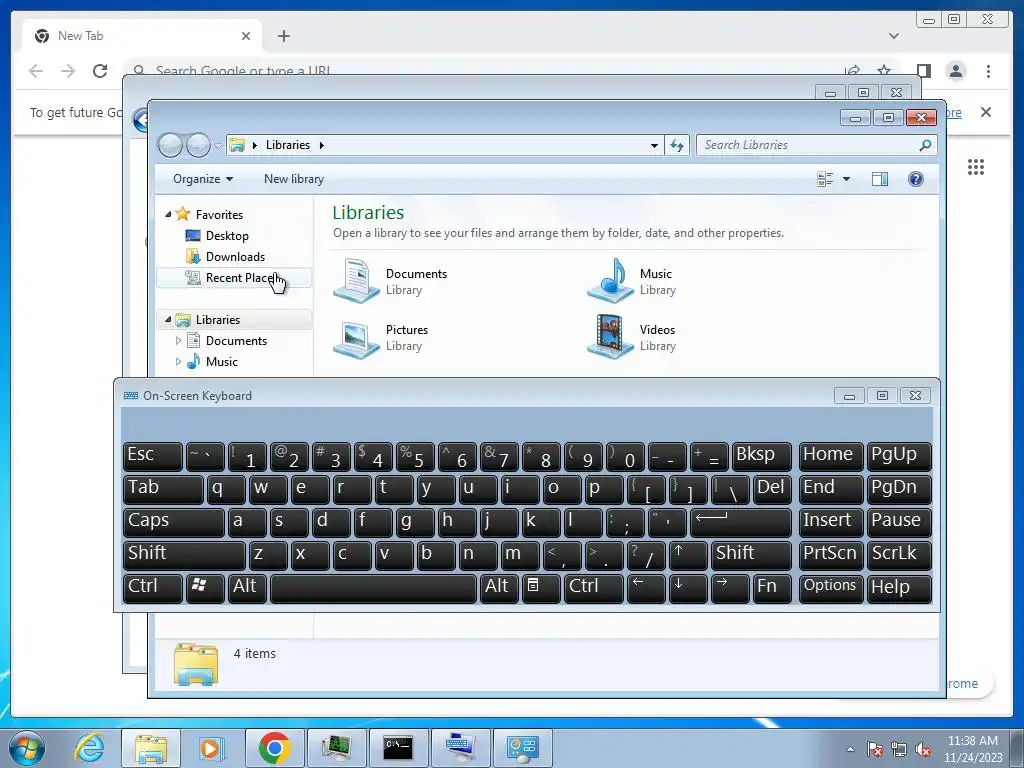The image size is (1024, 768).
Task: Open the view options dropdown arrow
Action: point(846,179)
